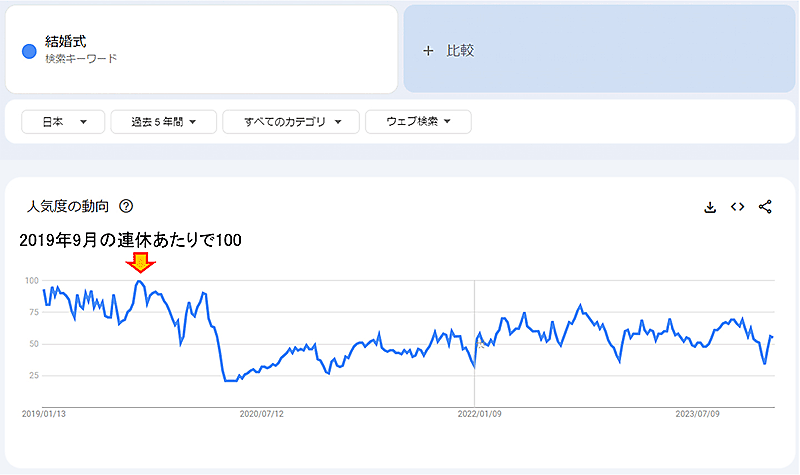Open the すべてのカテゴリ dropdown
This screenshot has height=475, width=800.
point(286,122)
